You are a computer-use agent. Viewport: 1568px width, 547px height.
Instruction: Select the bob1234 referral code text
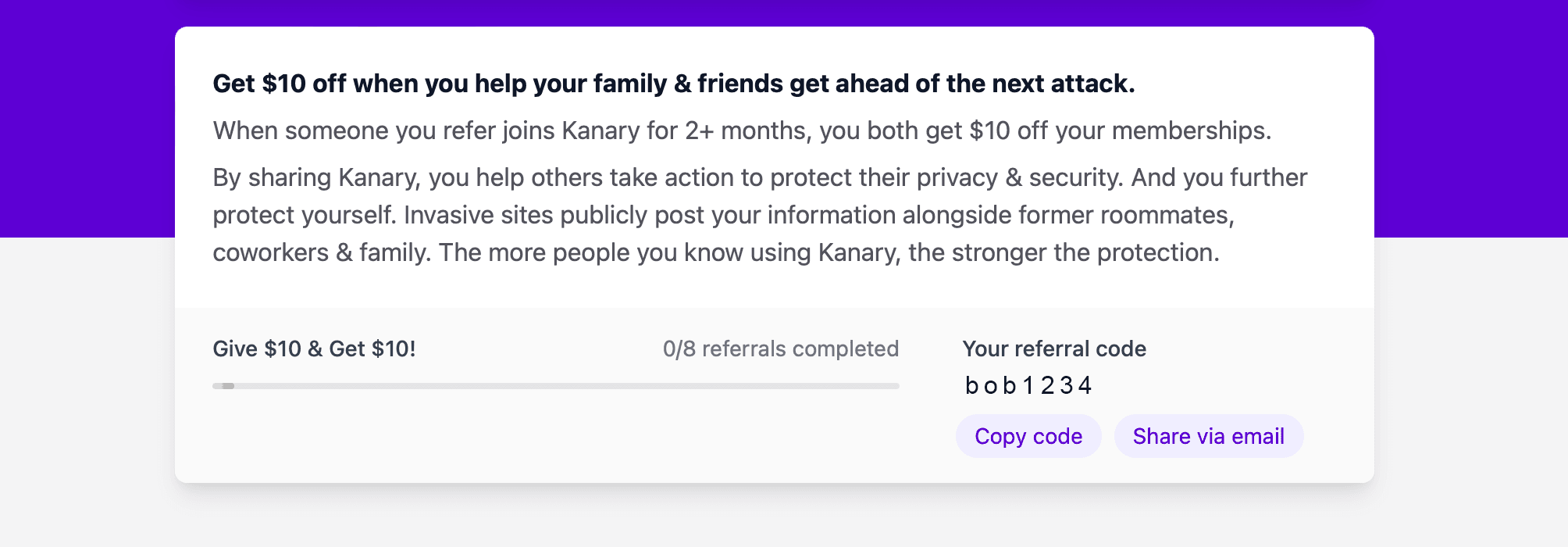[x=1028, y=385]
